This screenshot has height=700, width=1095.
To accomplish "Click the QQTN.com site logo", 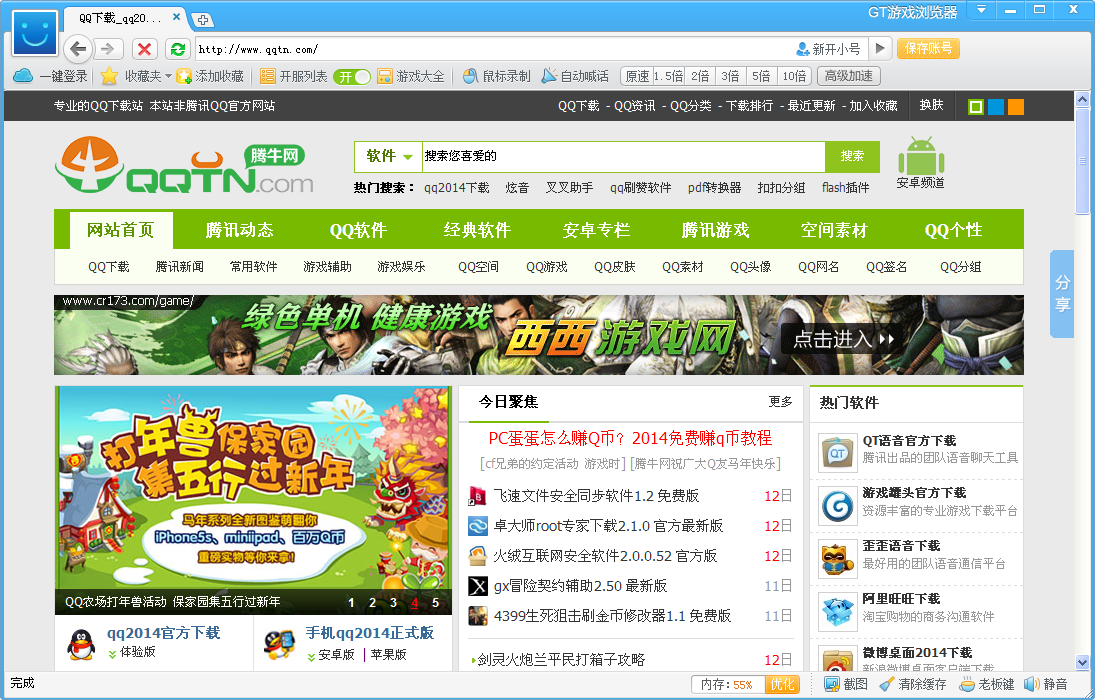I will click(x=185, y=166).
